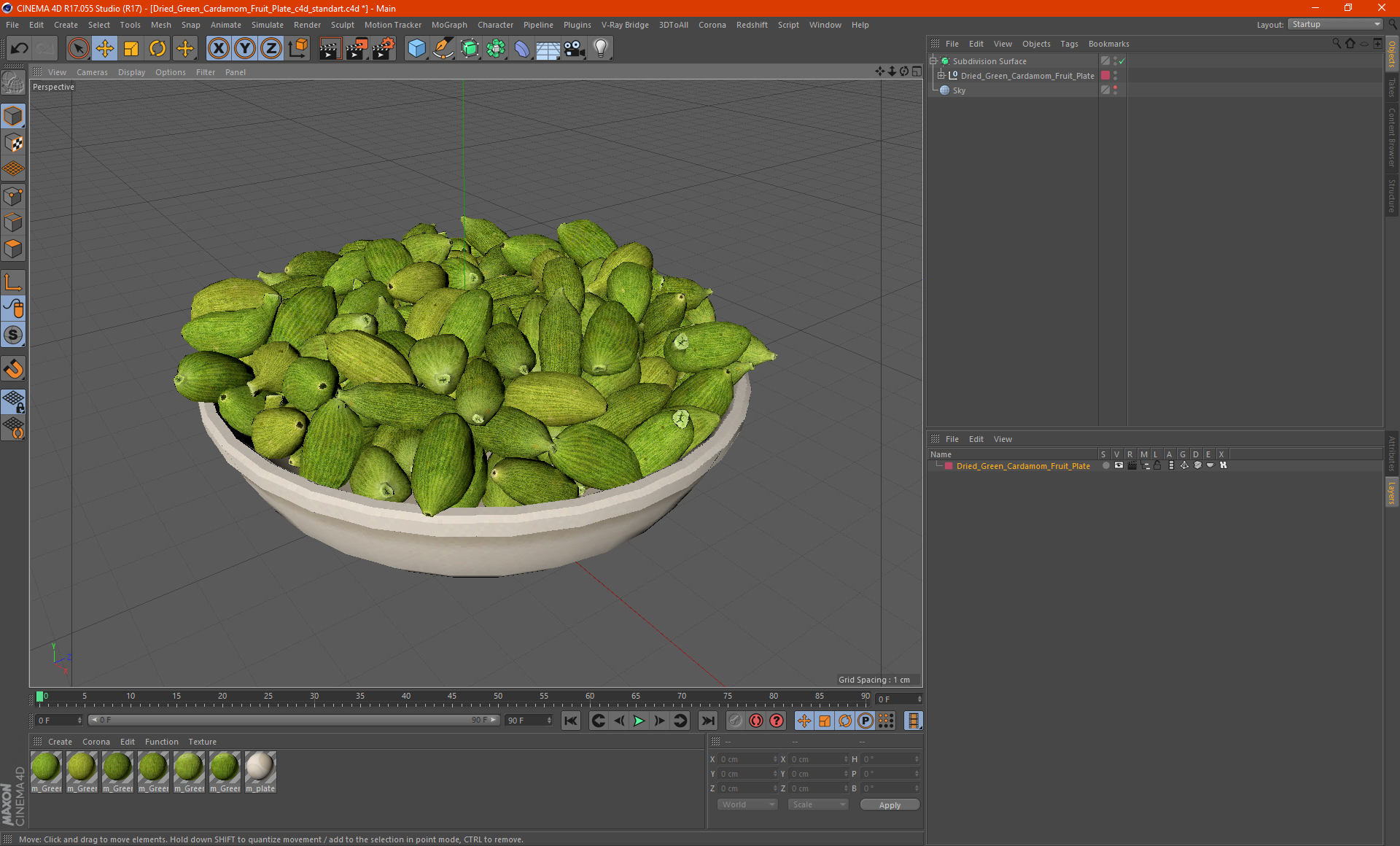The width and height of the screenshot is (1400, 846).
Task: Click frame 45 on timeline ruler
Action: [452, 696]
